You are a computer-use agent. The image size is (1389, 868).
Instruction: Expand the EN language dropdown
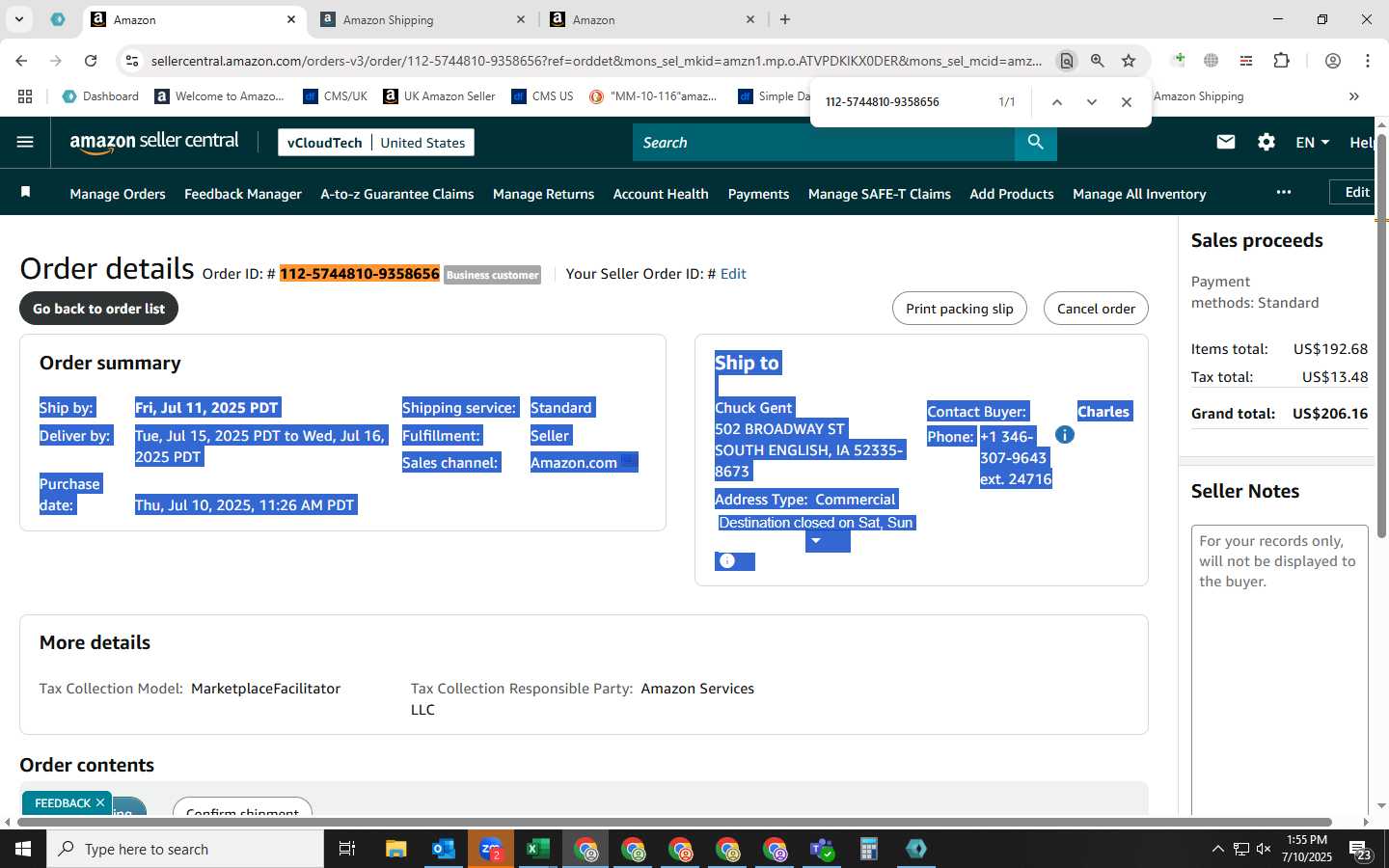tap(1312, 142)
